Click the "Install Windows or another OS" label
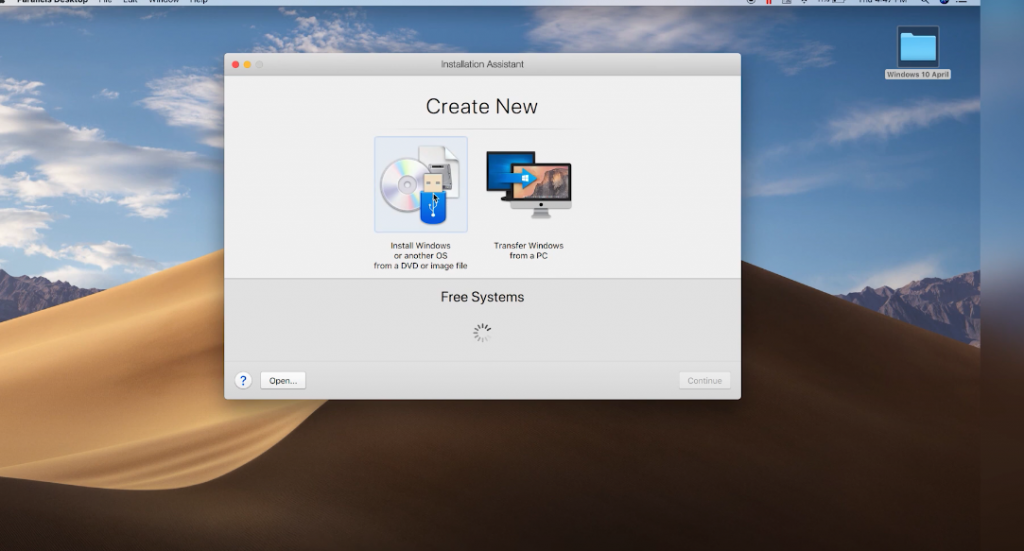Image resolution: width=1024 pixels, height=551 pixels. pyautogui.click(x=421, y=255)
